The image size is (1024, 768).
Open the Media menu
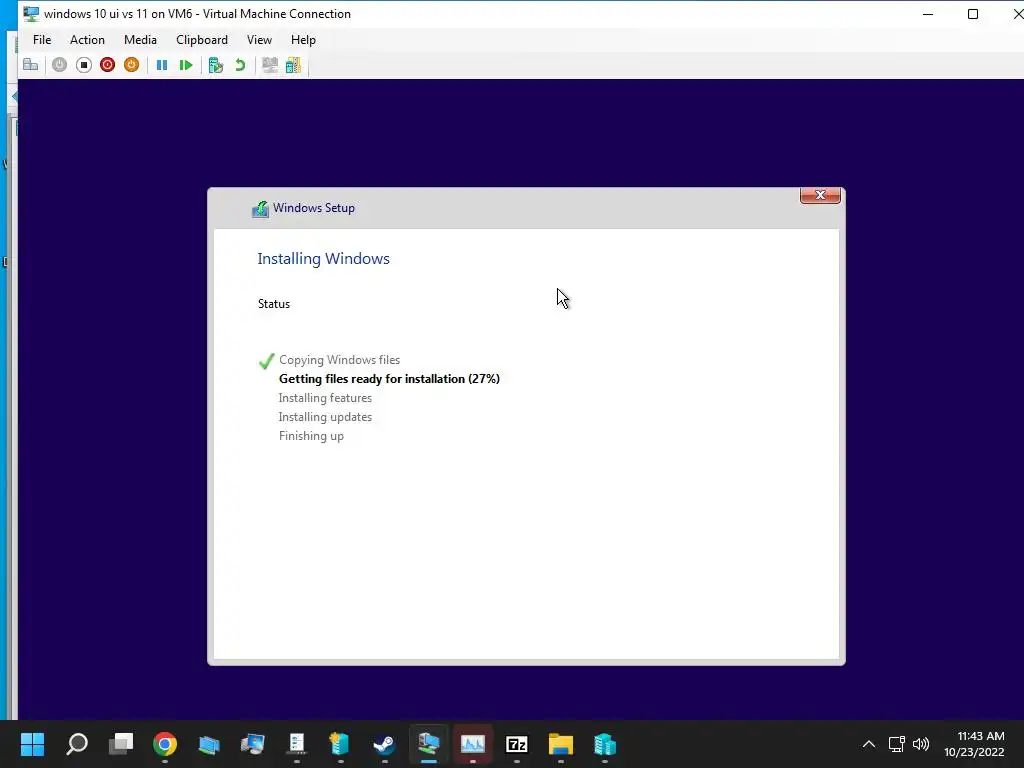click(x=140, y=40)
